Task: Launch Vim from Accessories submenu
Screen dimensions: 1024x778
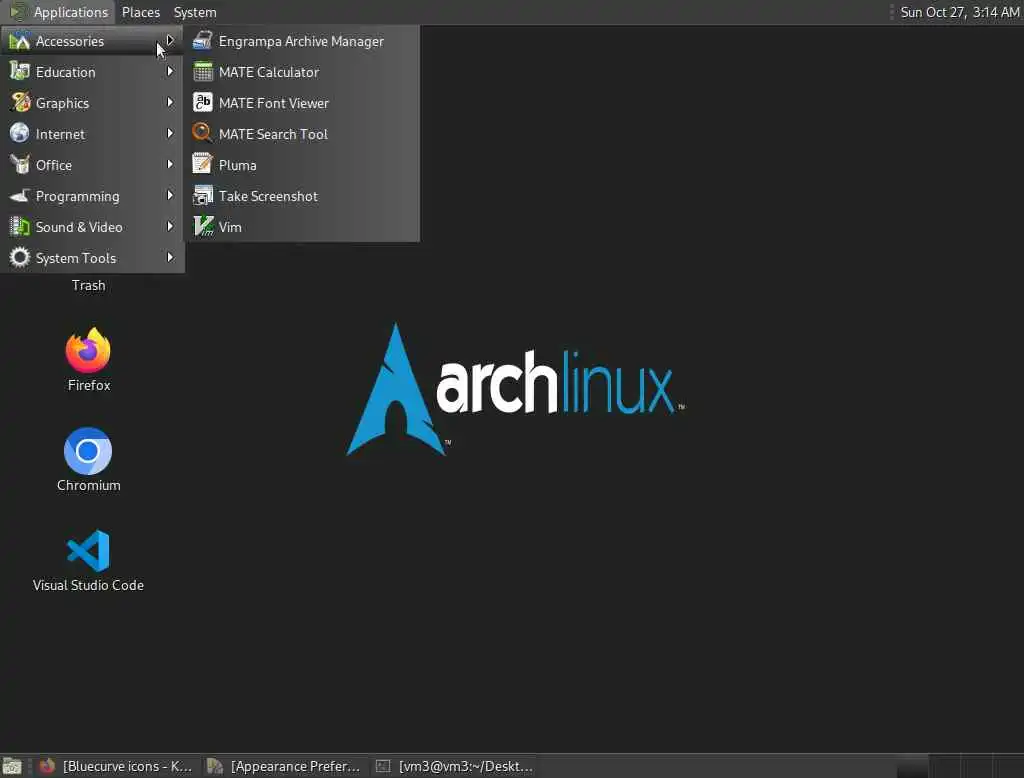Action: click(302, 227)
